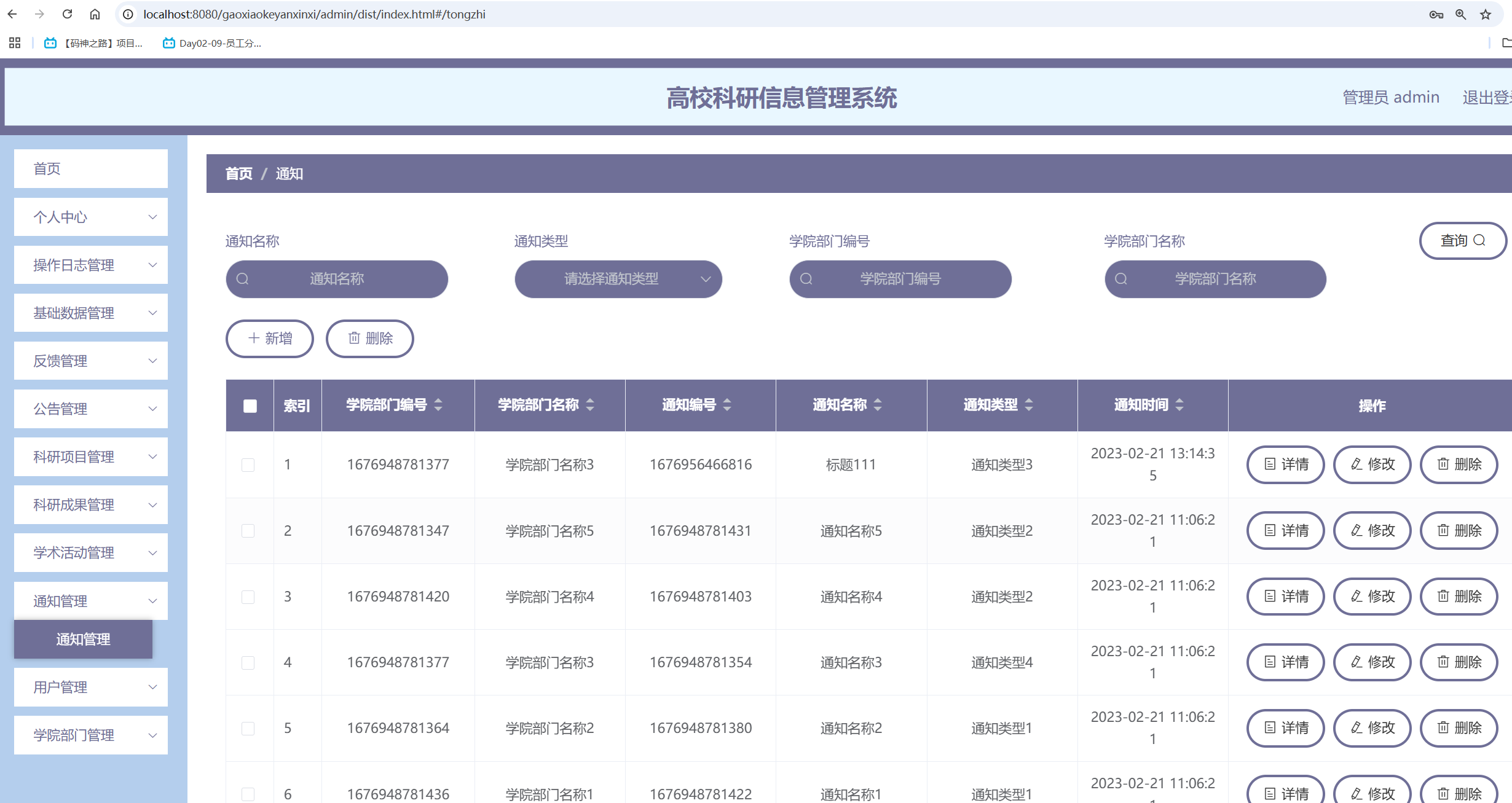Image resolution: width=1512 pixels, height=803 pixels.
Task: Check the checkbox for row 2
Action: point(248,531)
